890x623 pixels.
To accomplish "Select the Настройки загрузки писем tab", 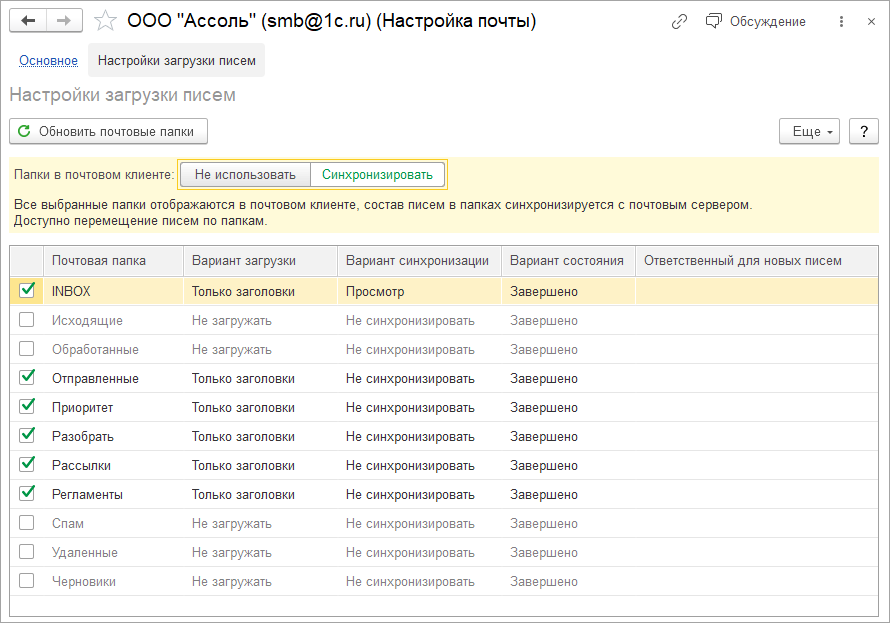I will pos(176,61).
